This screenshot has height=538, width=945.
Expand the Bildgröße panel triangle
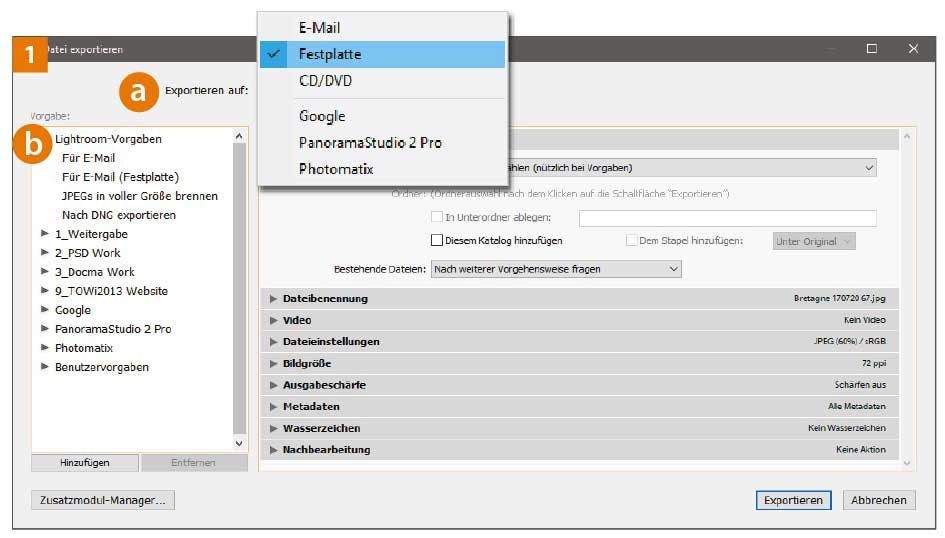[273, 364]
